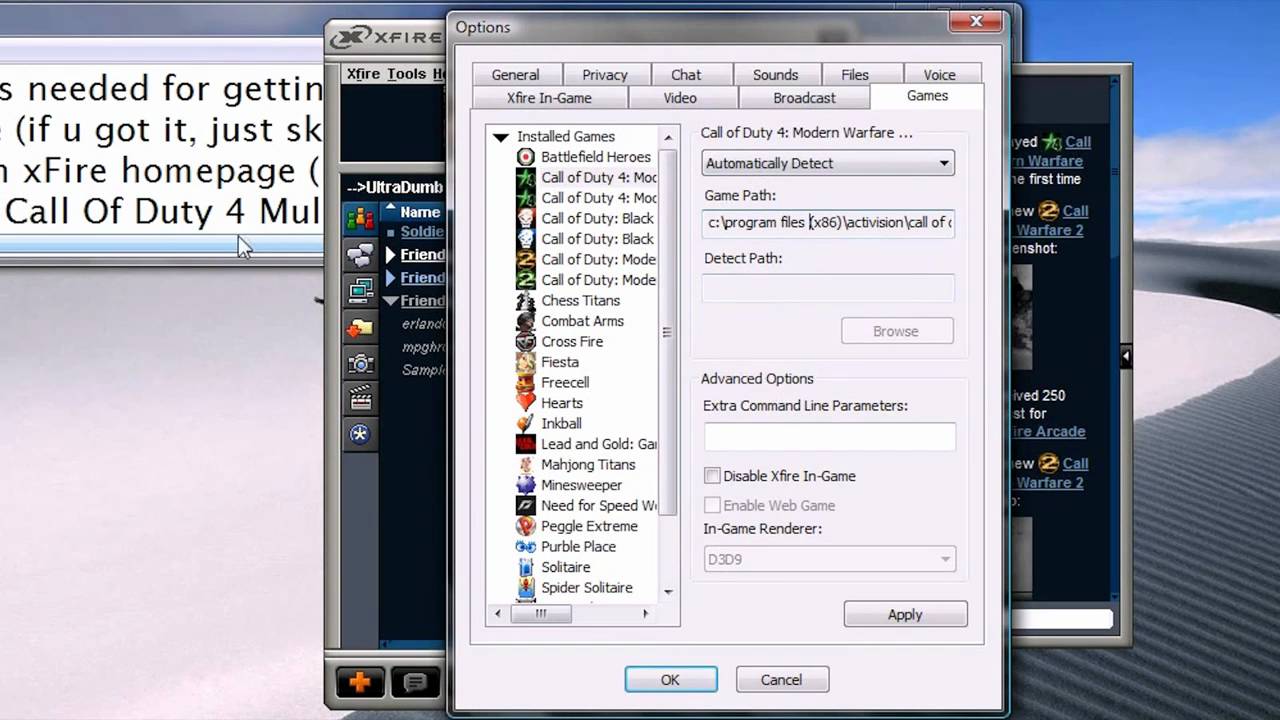Image resolution: width=1280 pixels, height=720 pixels.
Task: Select Freecell game icon
Action: coord(525,383)
